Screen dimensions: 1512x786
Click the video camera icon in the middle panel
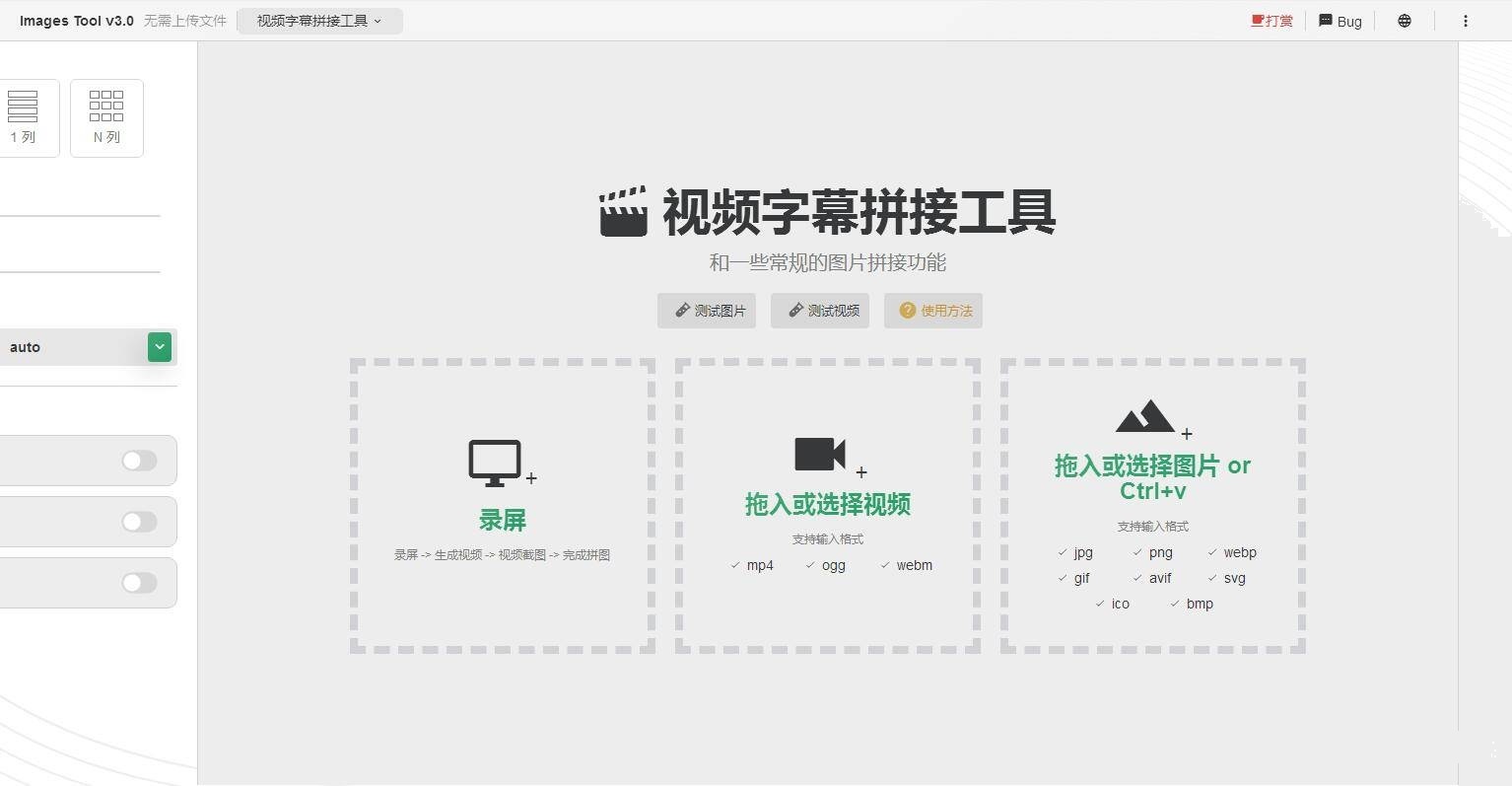tap(820, 455)
